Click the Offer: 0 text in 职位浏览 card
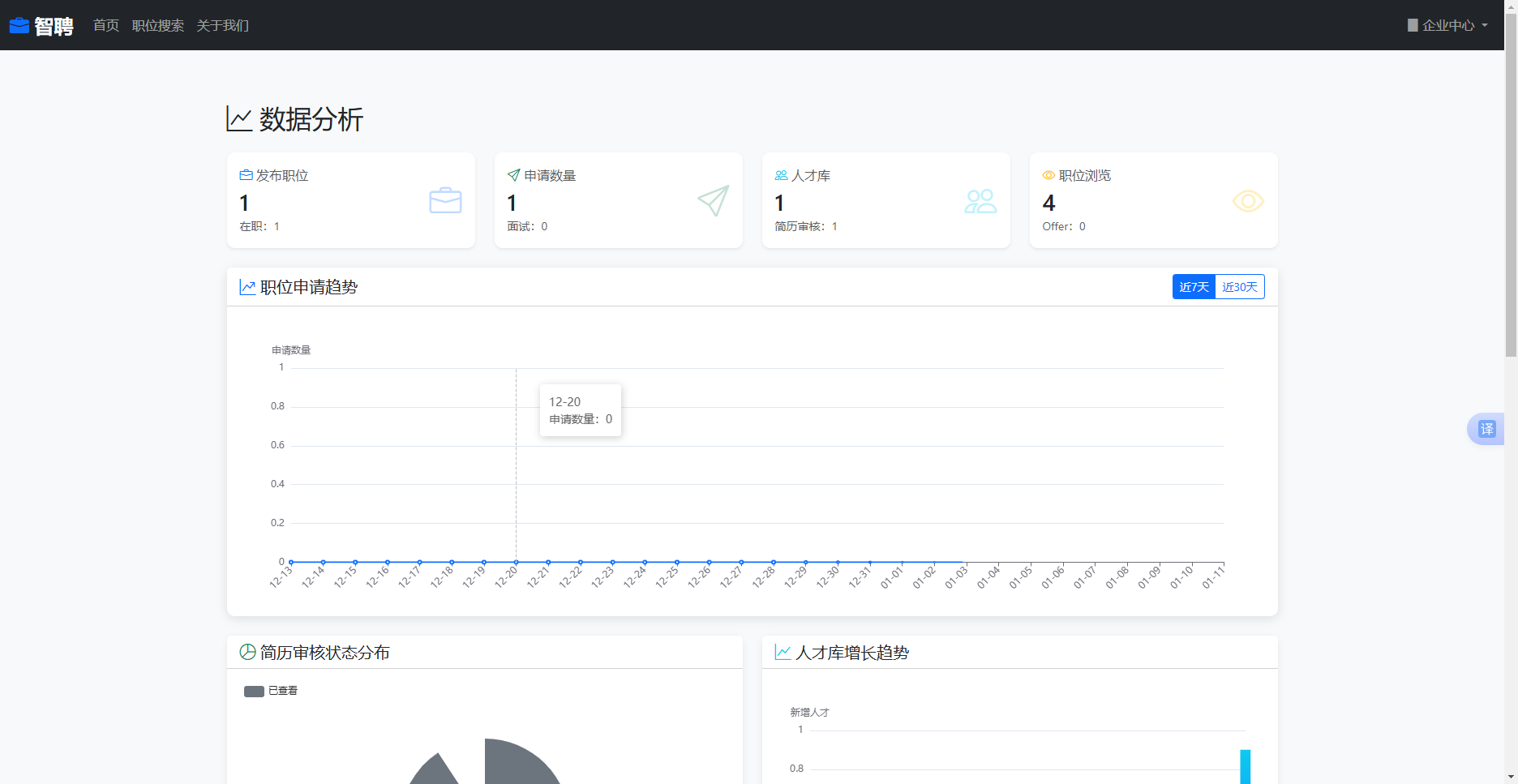The image size is (1518, 784). [x=1064, y=226]
